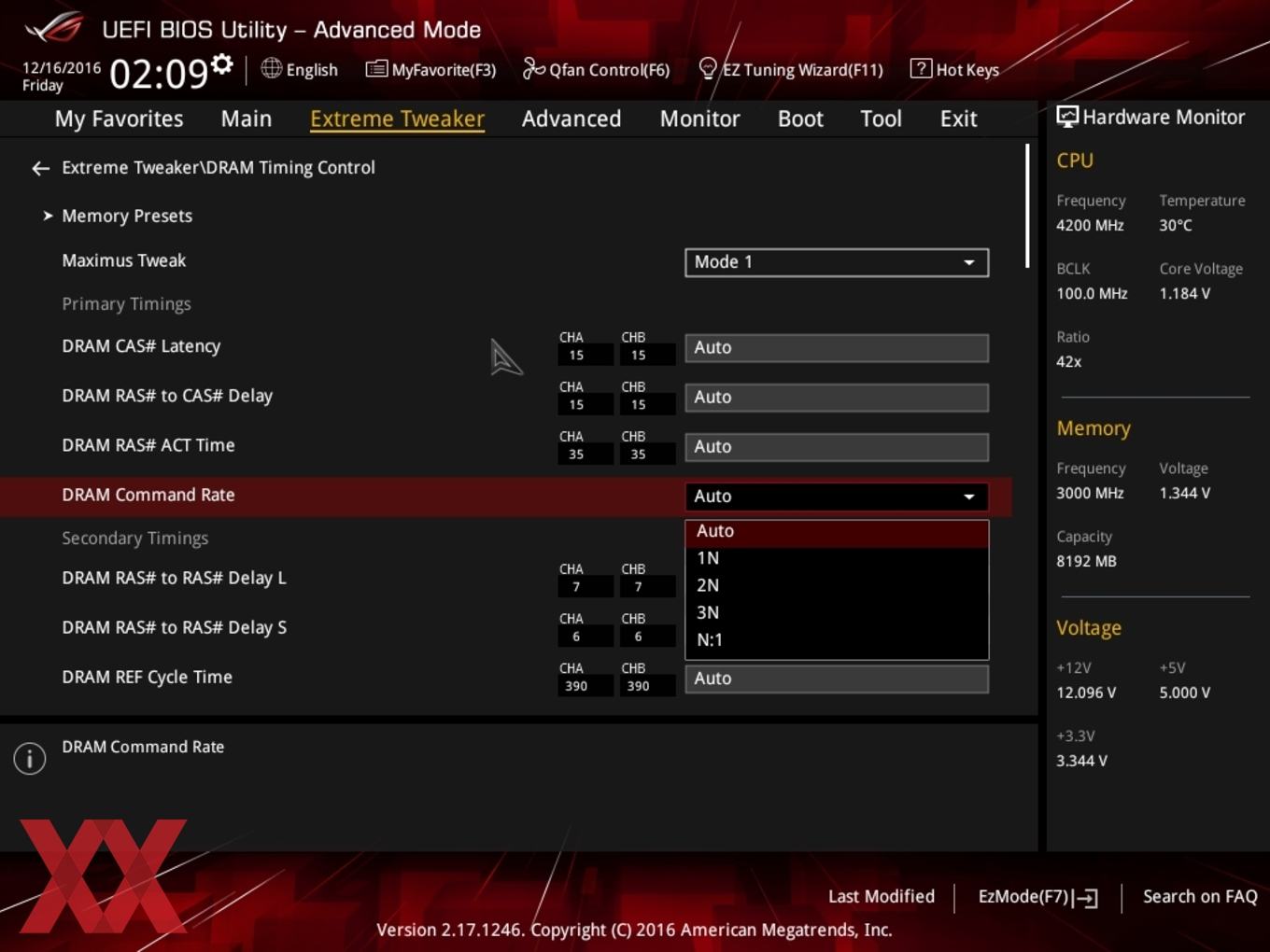Click the ROG logo icon
Screen dimensions: 1270x952
coord(53,27)
